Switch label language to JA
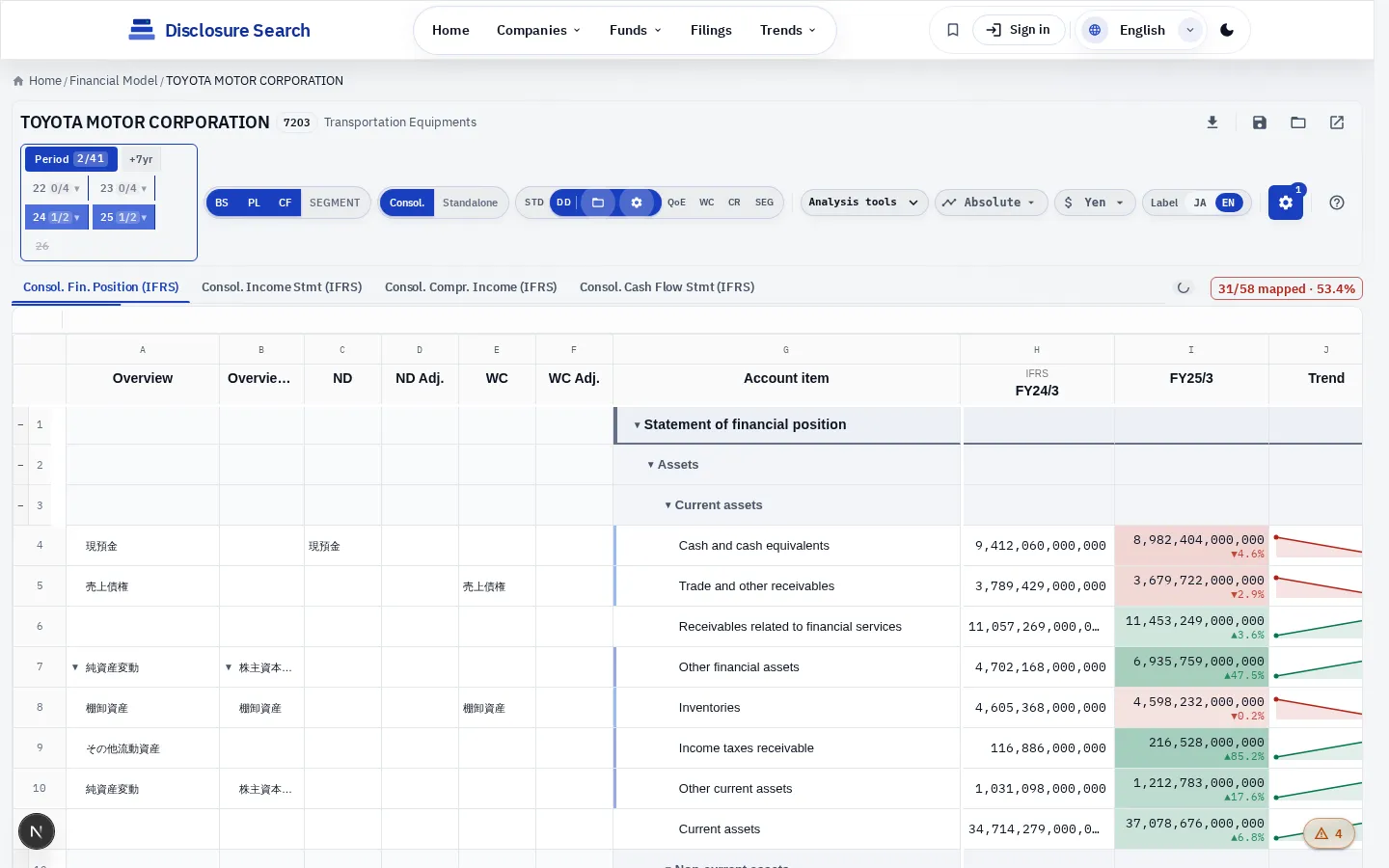This screenshot has width=1389, height=868. 1200,203
